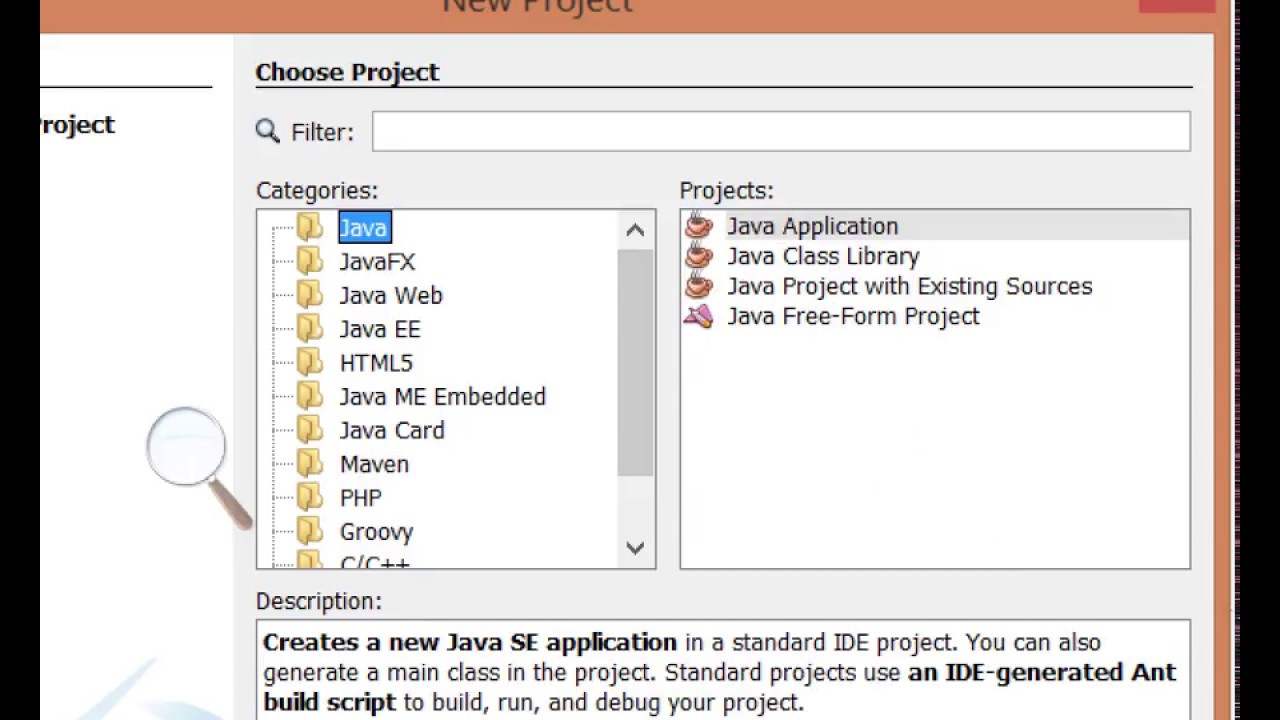The image size is (1280, 720).
Task: Click the magnifier icon beside Filter
Action: pyautogui.click(x=267, y=132)
